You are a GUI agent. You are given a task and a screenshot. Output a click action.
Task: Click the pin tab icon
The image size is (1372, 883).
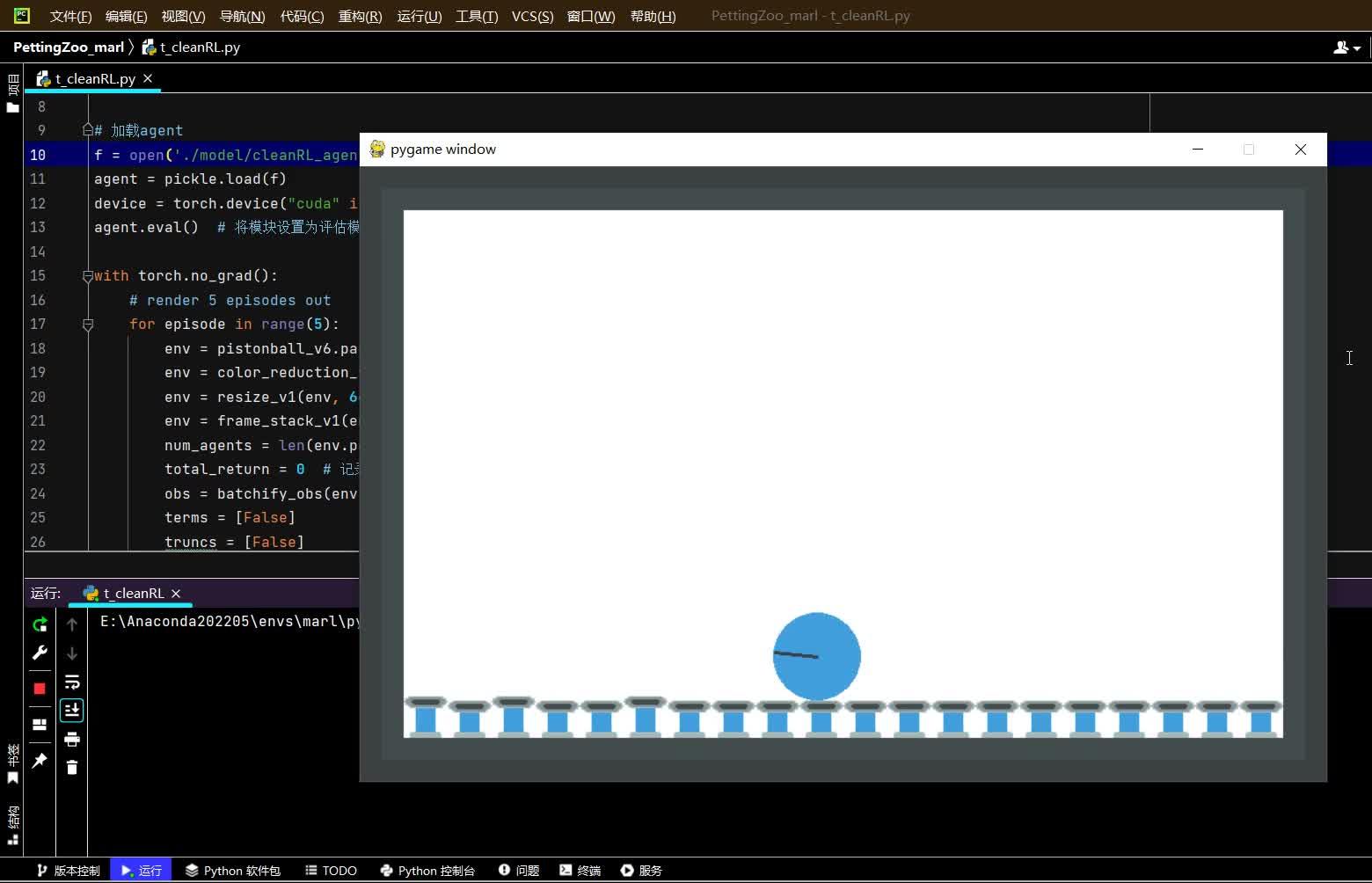point(40,761)
